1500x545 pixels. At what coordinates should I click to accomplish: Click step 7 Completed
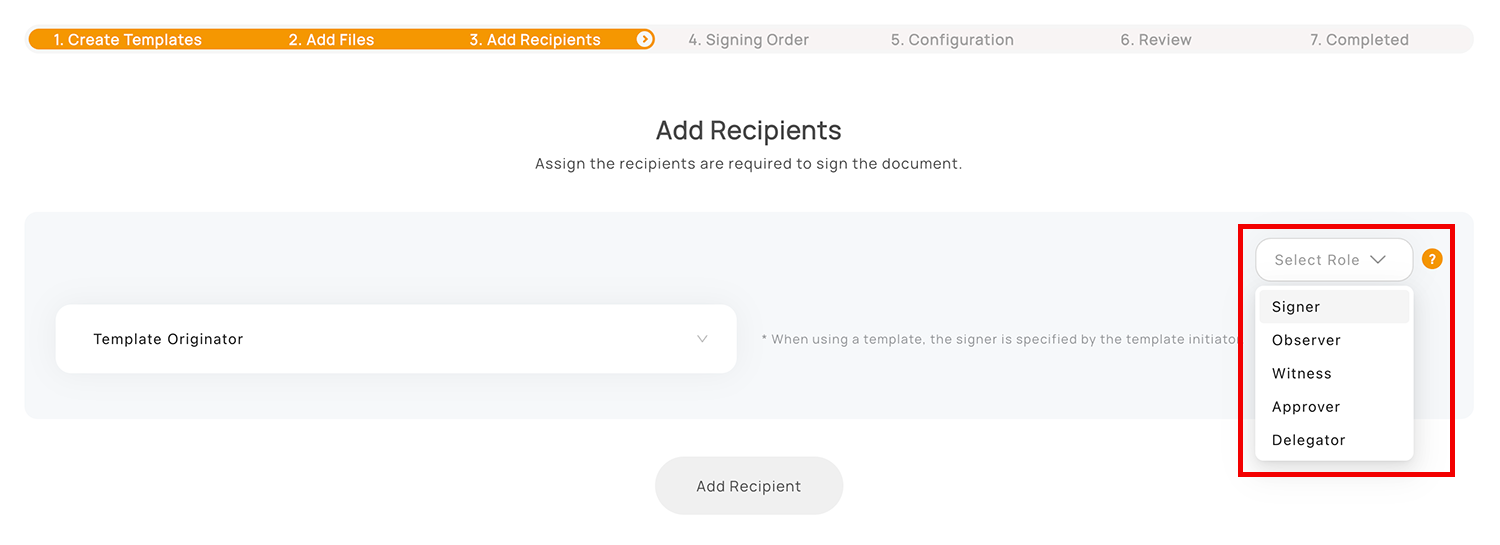pyautogui.click(x=1359, y=40)
